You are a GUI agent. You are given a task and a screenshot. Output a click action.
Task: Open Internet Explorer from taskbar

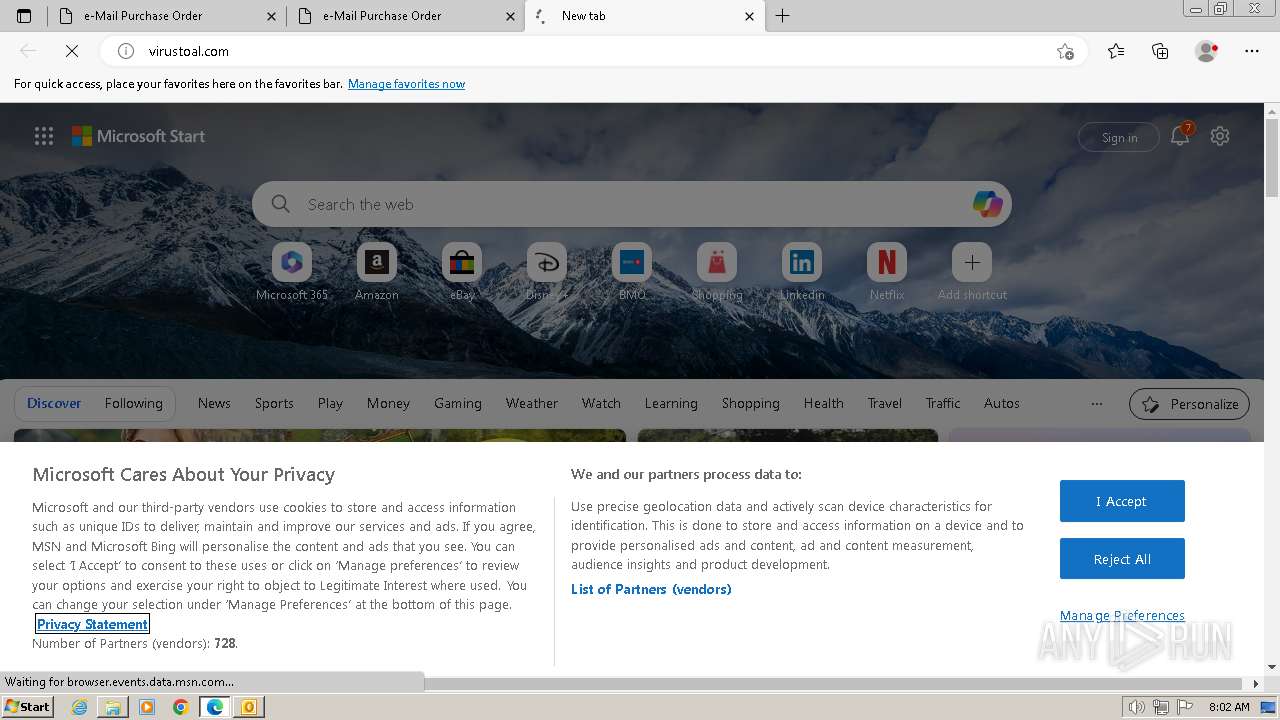coord(79,707)
